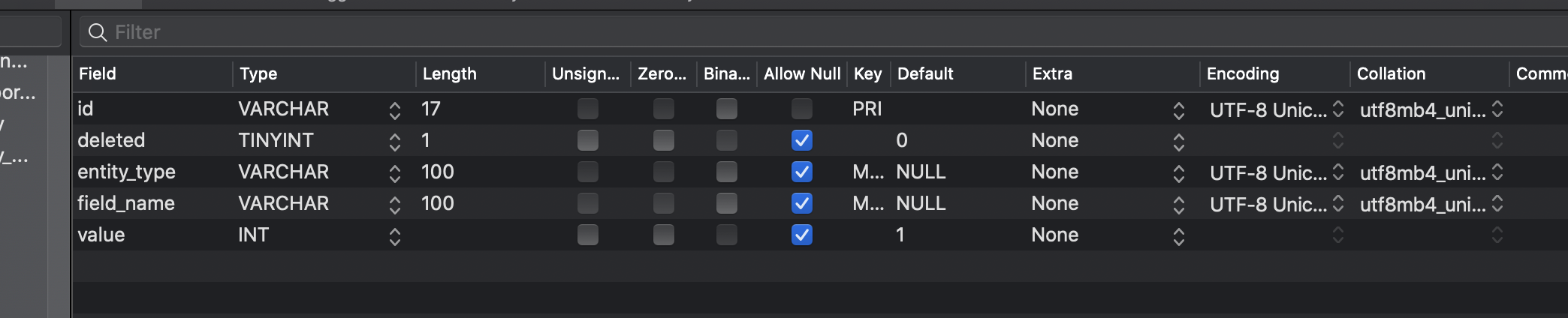The height and width of the screenshot is (318, 1568).
Task: Open Encoding dropdown for entity_type row
Action: point(1337,172)
